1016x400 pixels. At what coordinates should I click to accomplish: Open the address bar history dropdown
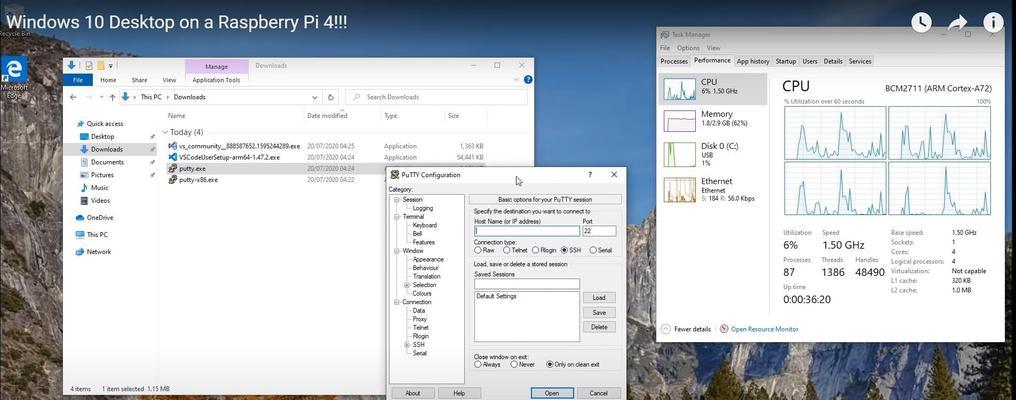click(x=315, y=97)
